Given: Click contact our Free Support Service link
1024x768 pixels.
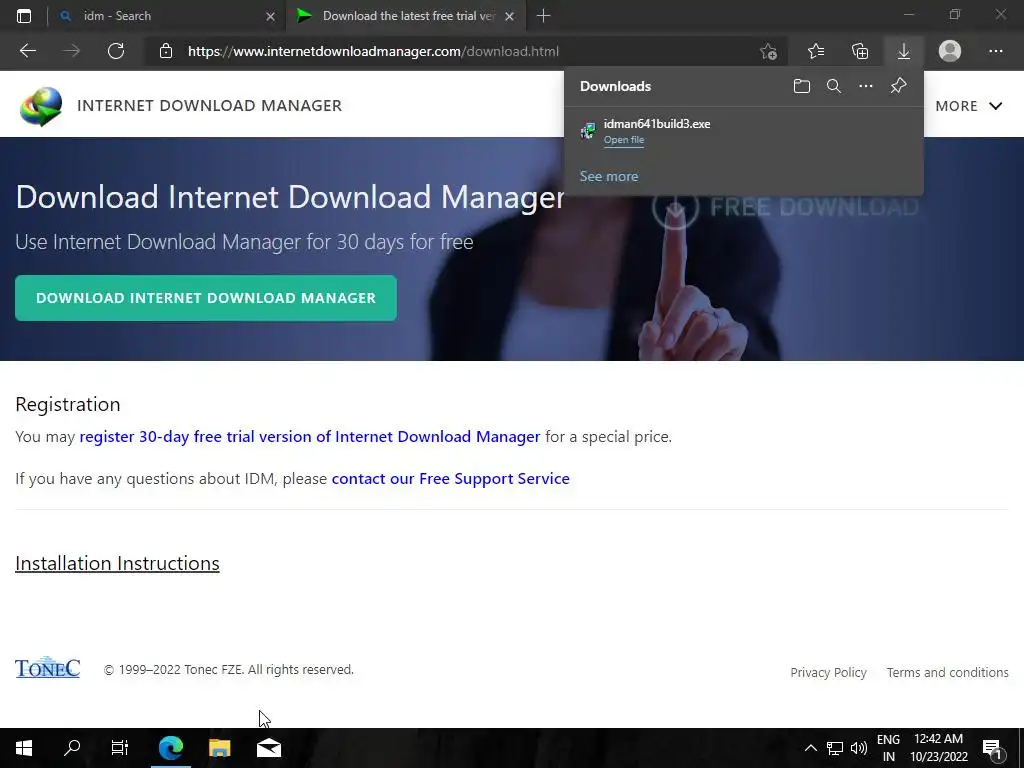Looking at the screenshot, I should tap(451, 479).
